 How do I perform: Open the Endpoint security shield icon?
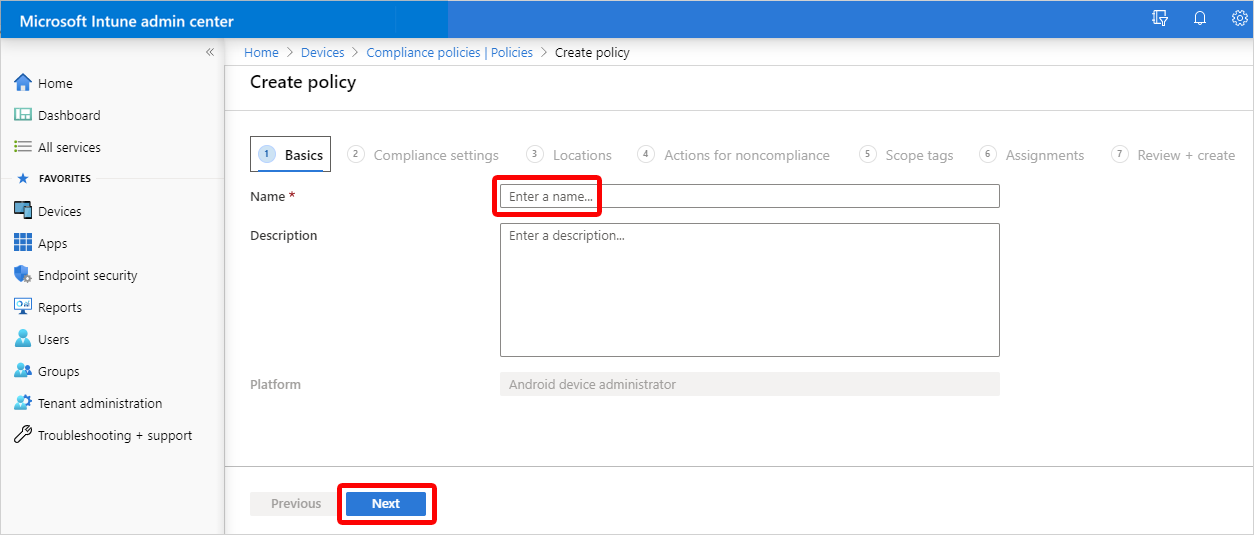(23, 275)
